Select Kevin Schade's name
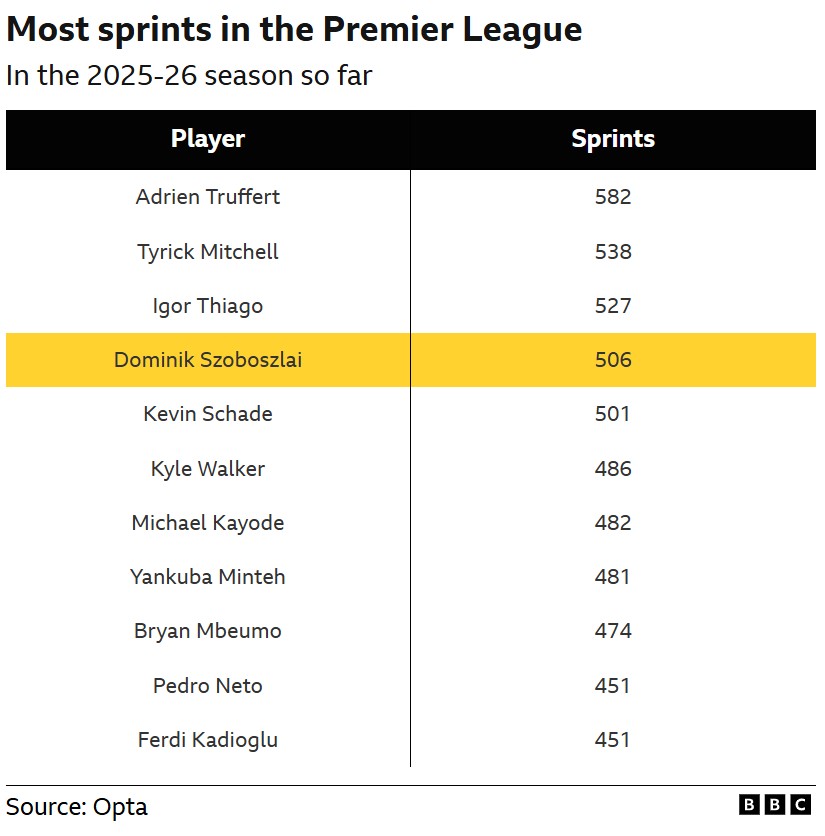825x836 pixels. pyautogui.click(x=208, y=414)
